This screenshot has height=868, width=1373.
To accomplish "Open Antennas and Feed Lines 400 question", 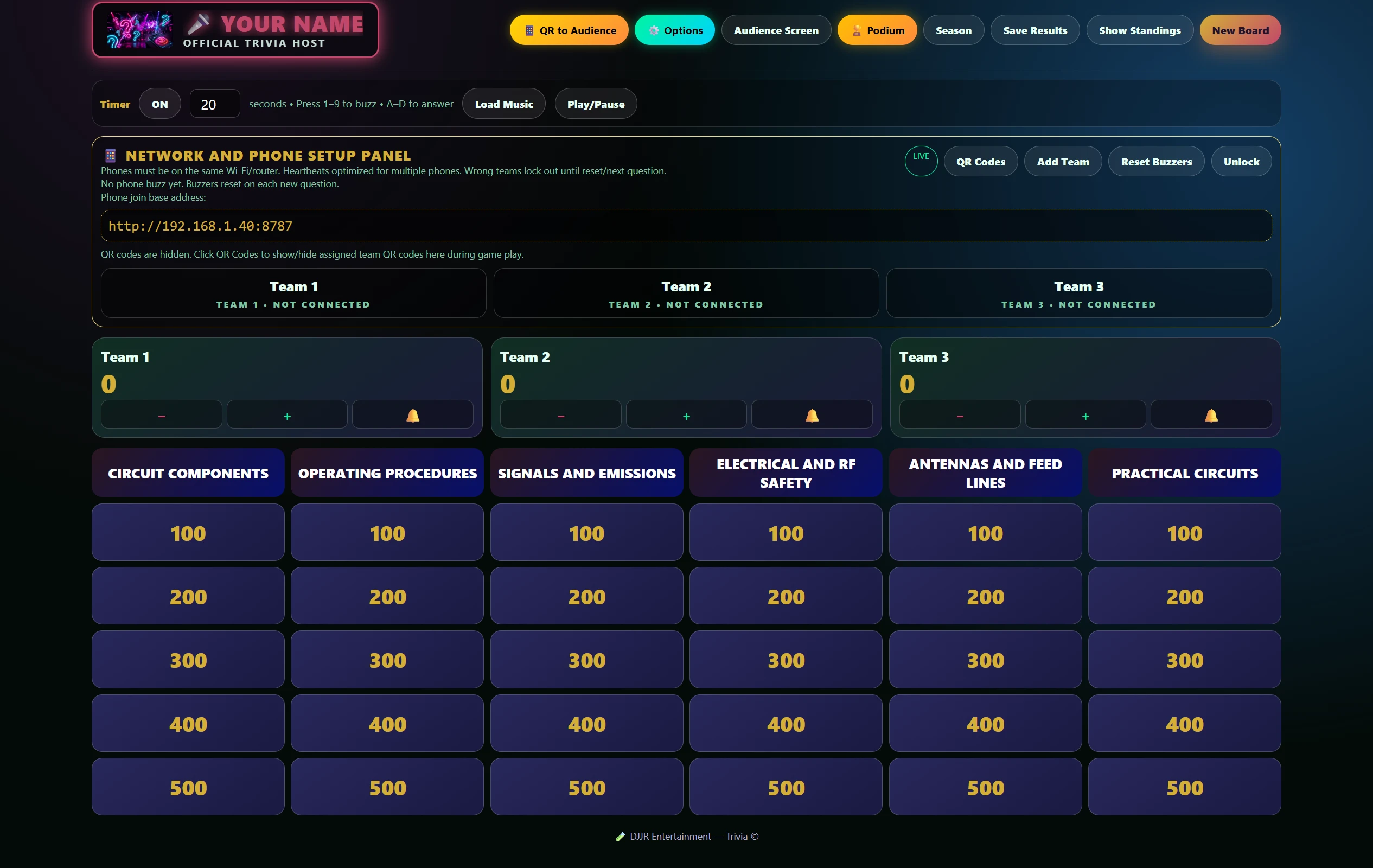I will (985, 723).
